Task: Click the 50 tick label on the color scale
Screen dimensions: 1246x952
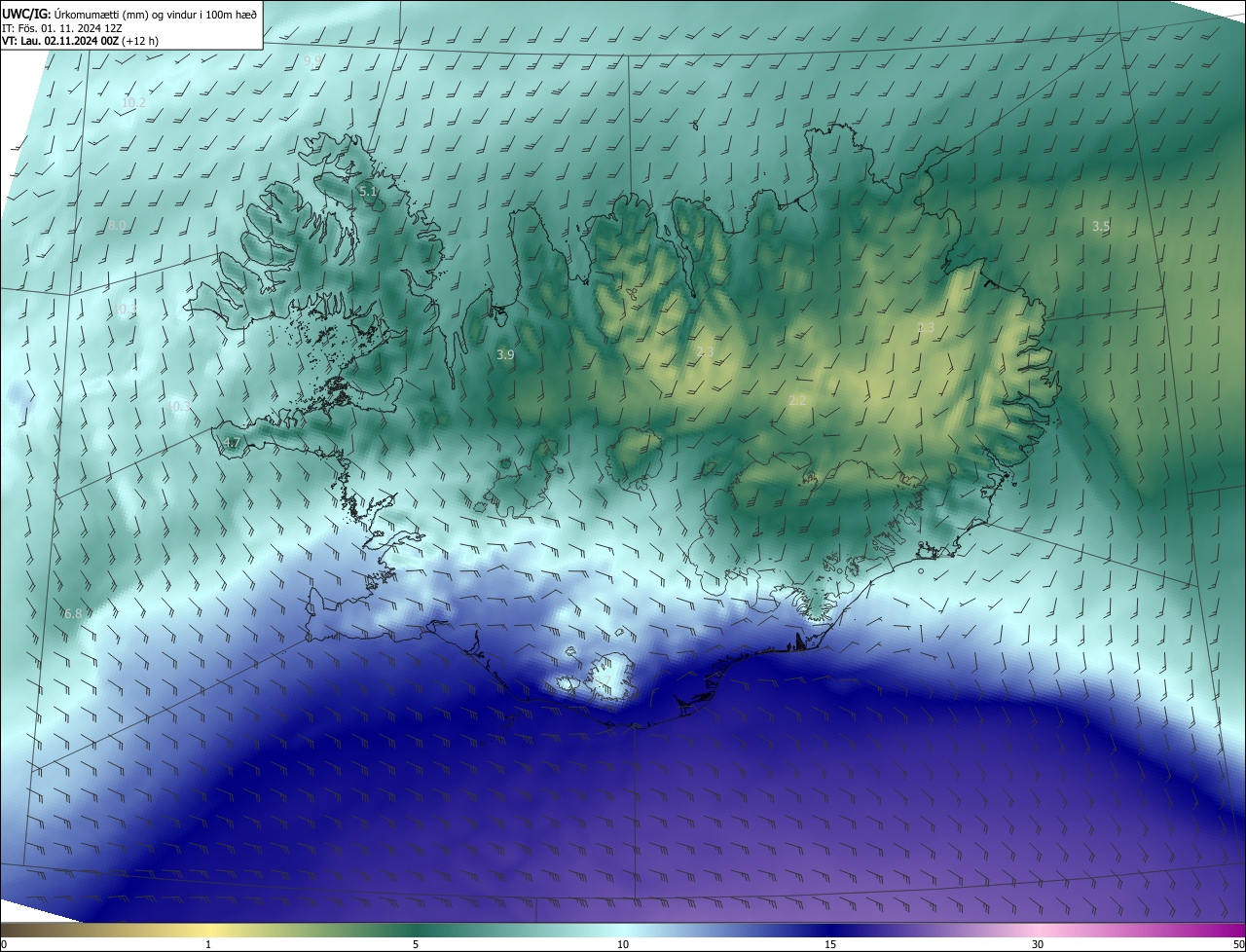Action: tap(1238, 944)
